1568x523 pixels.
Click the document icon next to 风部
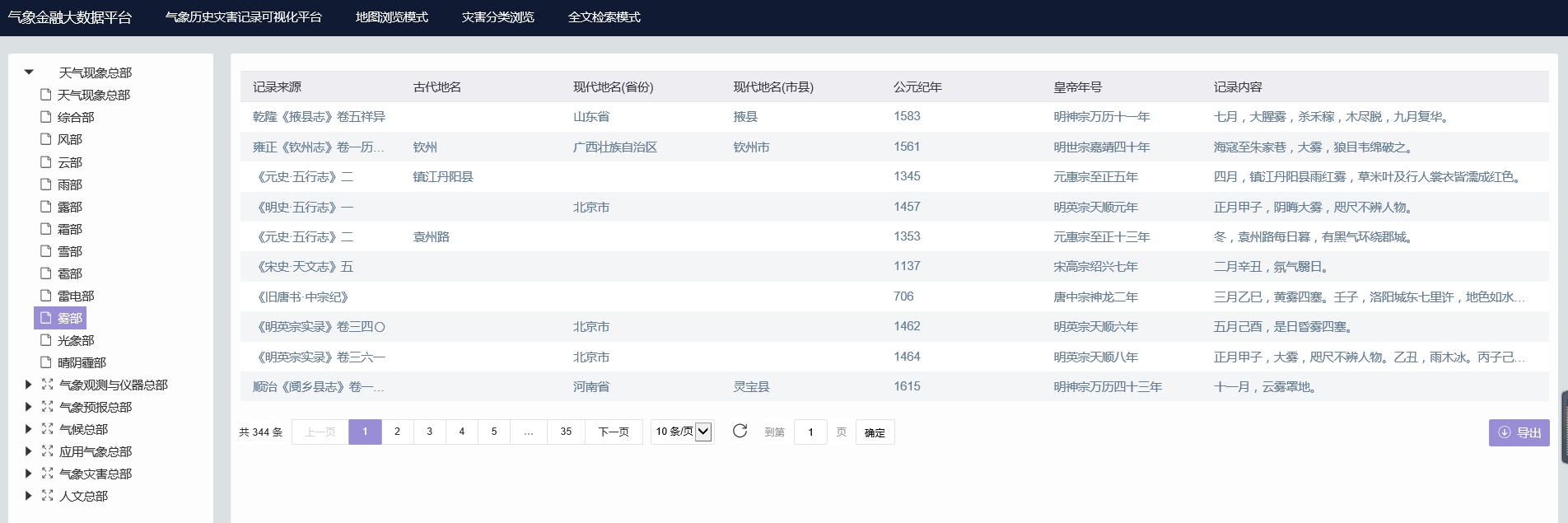(46, 139)
